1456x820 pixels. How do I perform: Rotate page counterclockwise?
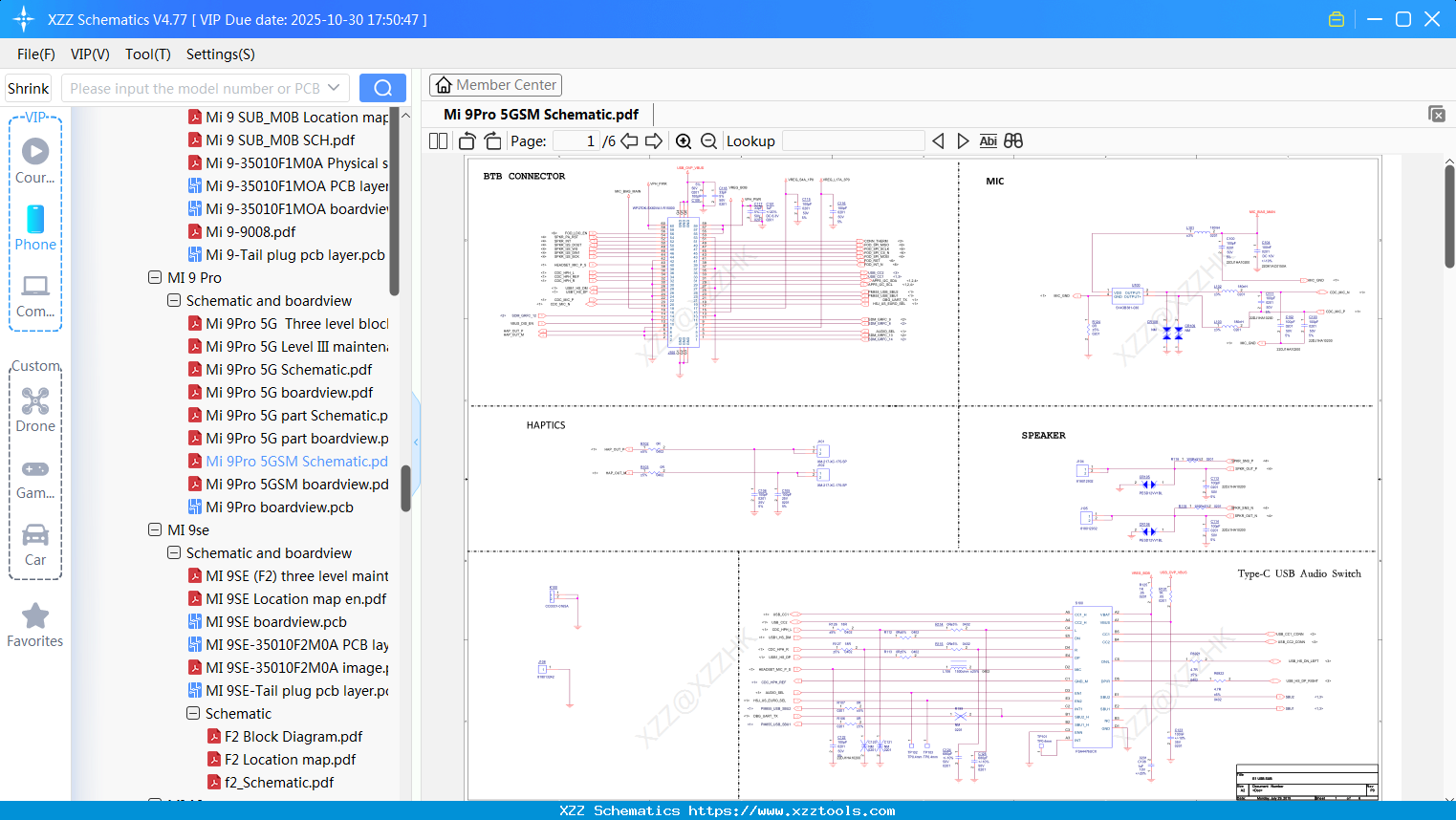click(x=467, y=141)
